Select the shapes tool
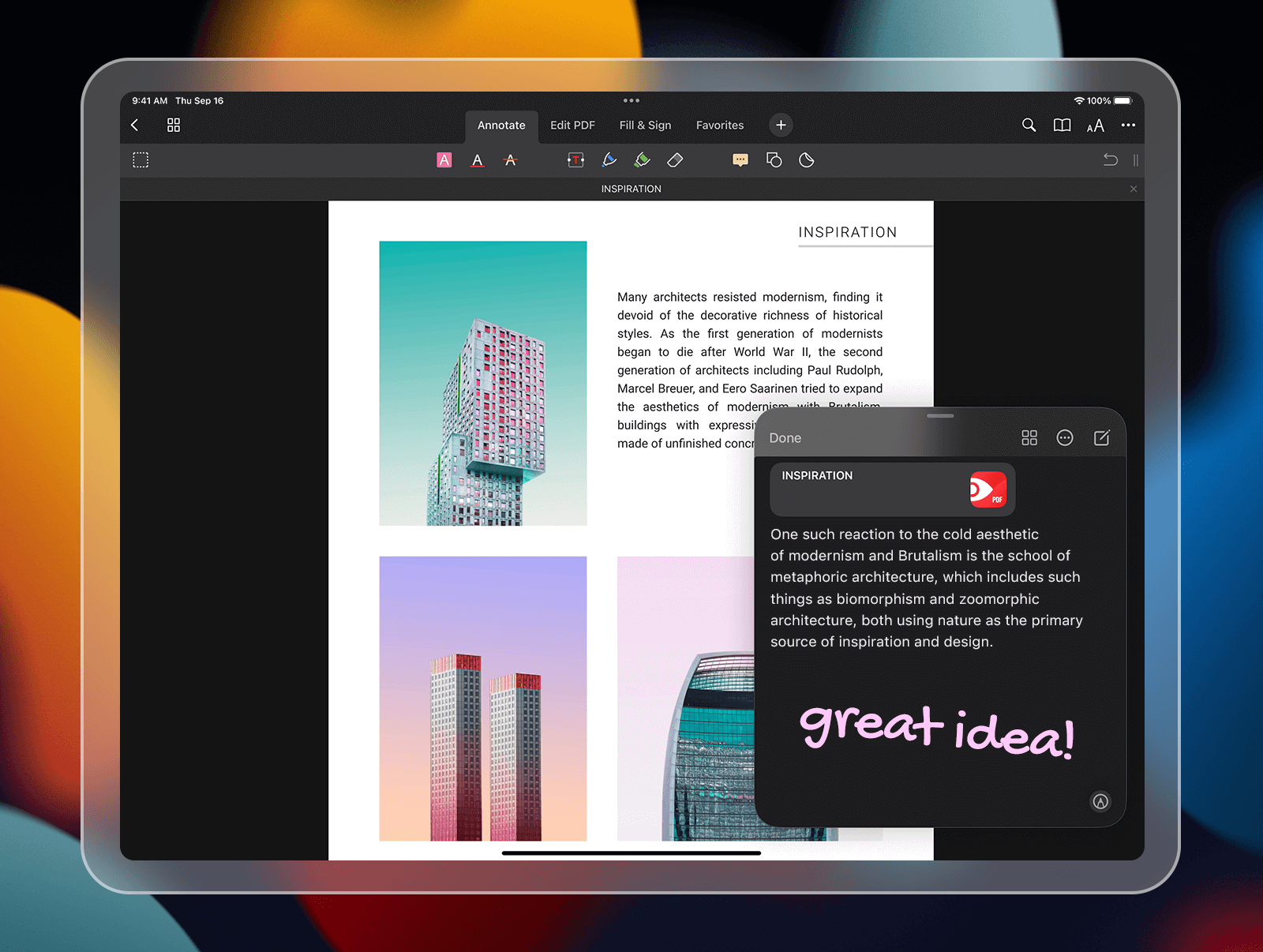1263x952 pixels. 774,160
